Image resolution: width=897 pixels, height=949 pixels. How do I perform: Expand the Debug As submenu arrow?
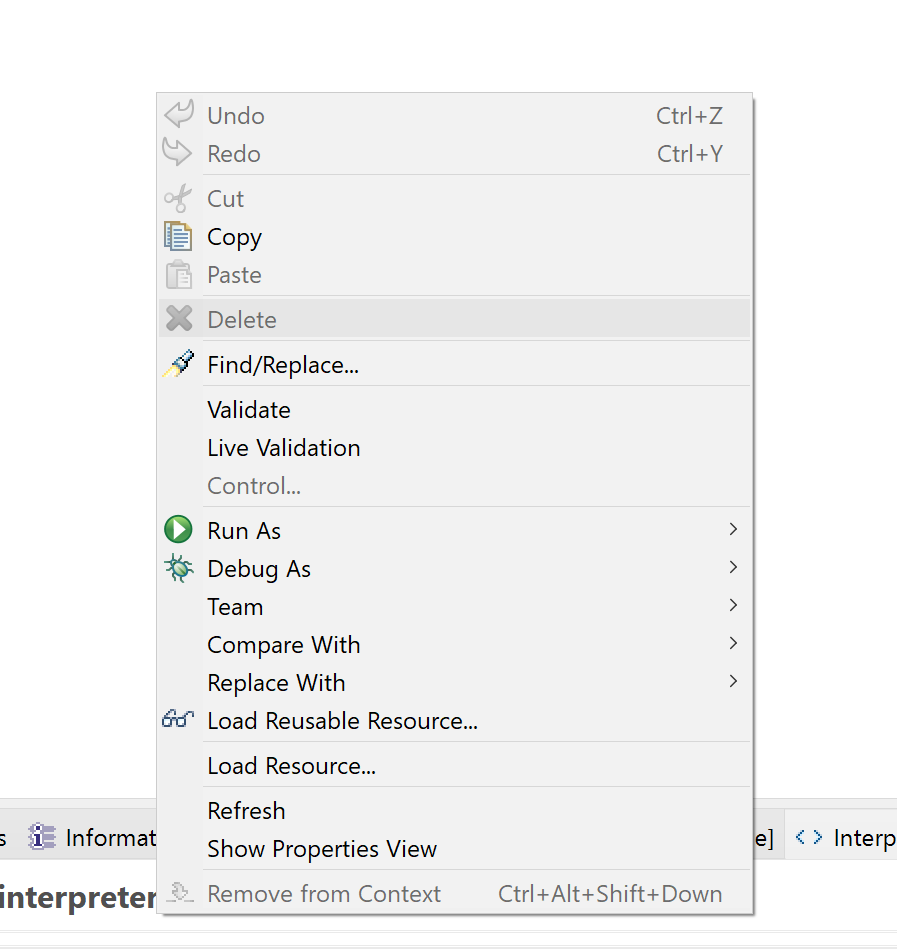pyautogui.click(x=733, y=567)
